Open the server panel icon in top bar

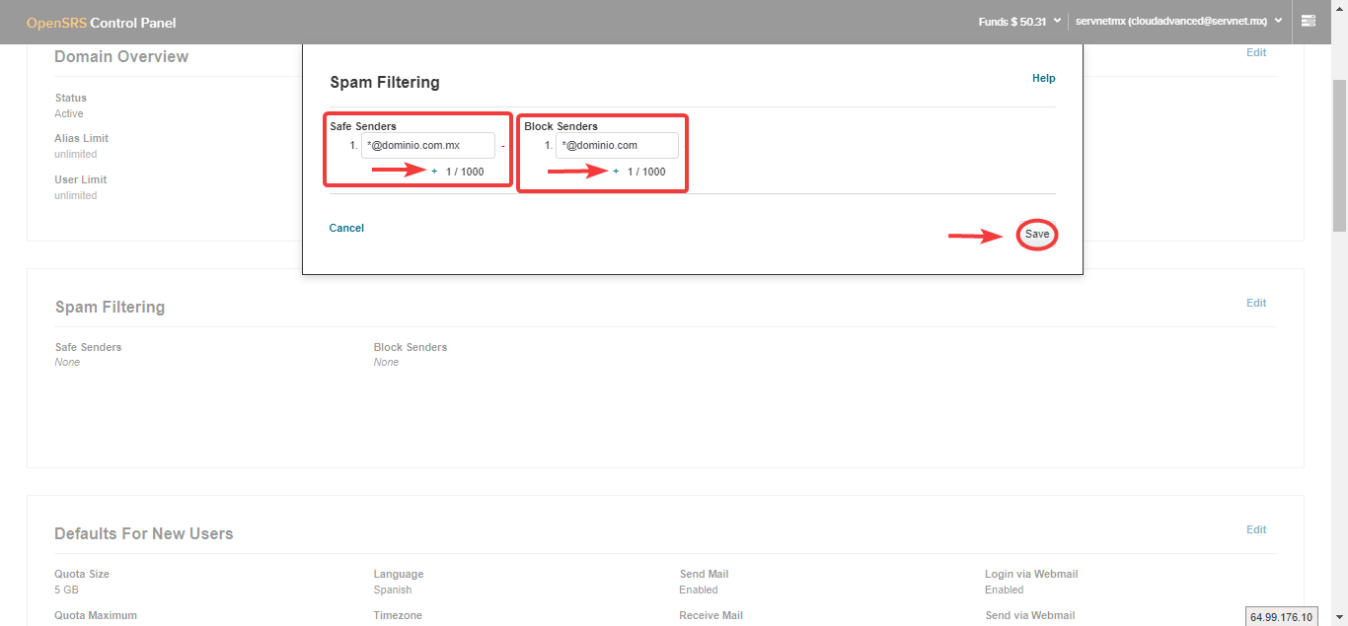pos(1308,21)
